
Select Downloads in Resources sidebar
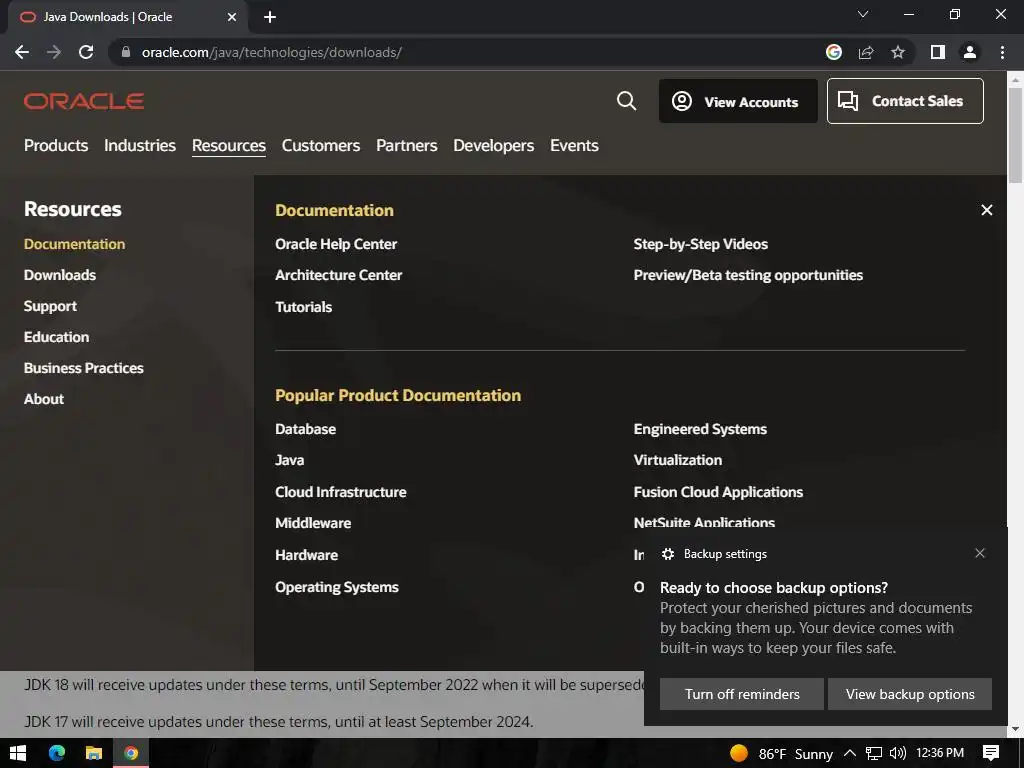[x=60, y=275]
